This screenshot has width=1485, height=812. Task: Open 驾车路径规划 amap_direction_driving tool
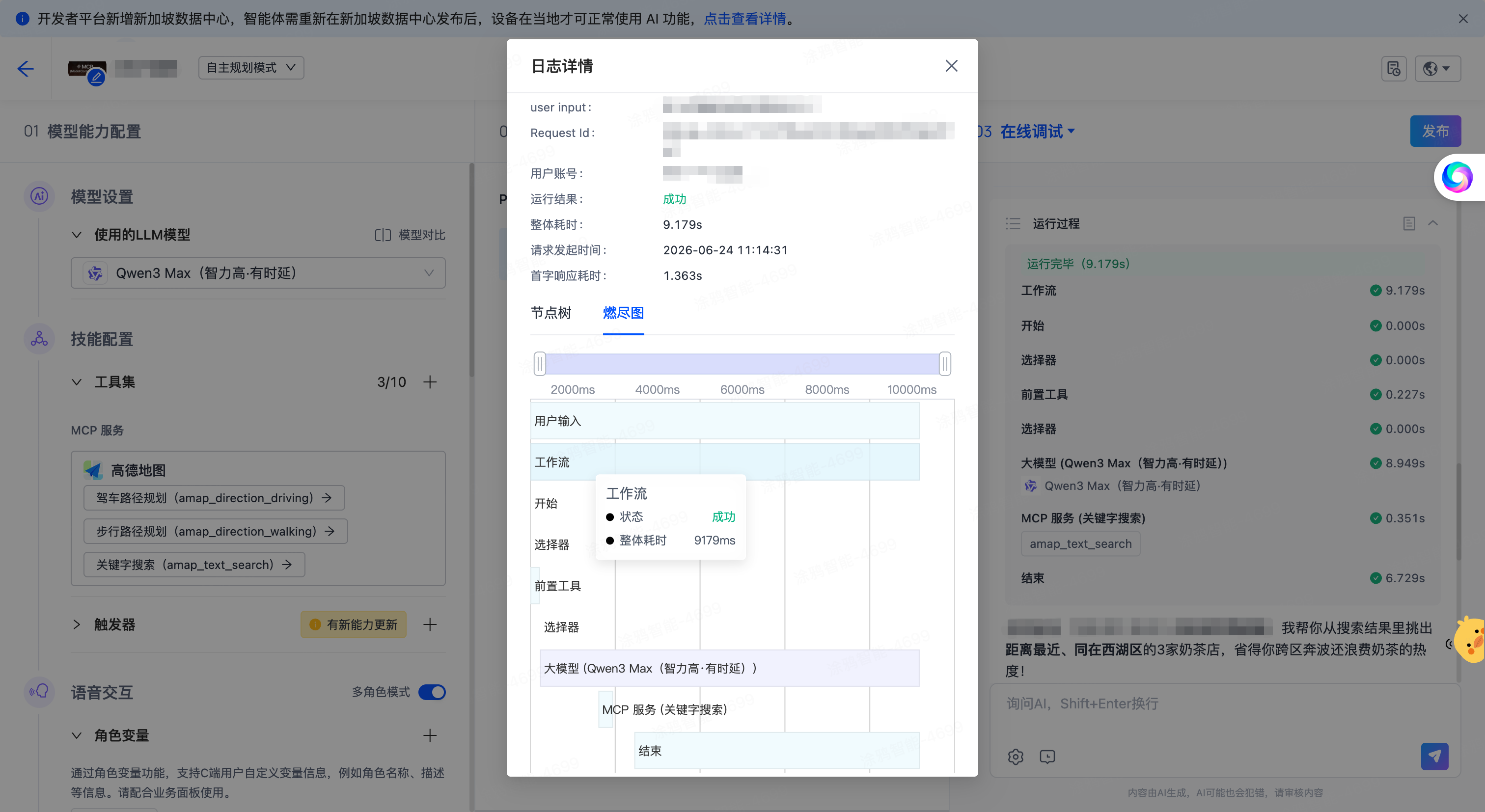pos(214,497)
